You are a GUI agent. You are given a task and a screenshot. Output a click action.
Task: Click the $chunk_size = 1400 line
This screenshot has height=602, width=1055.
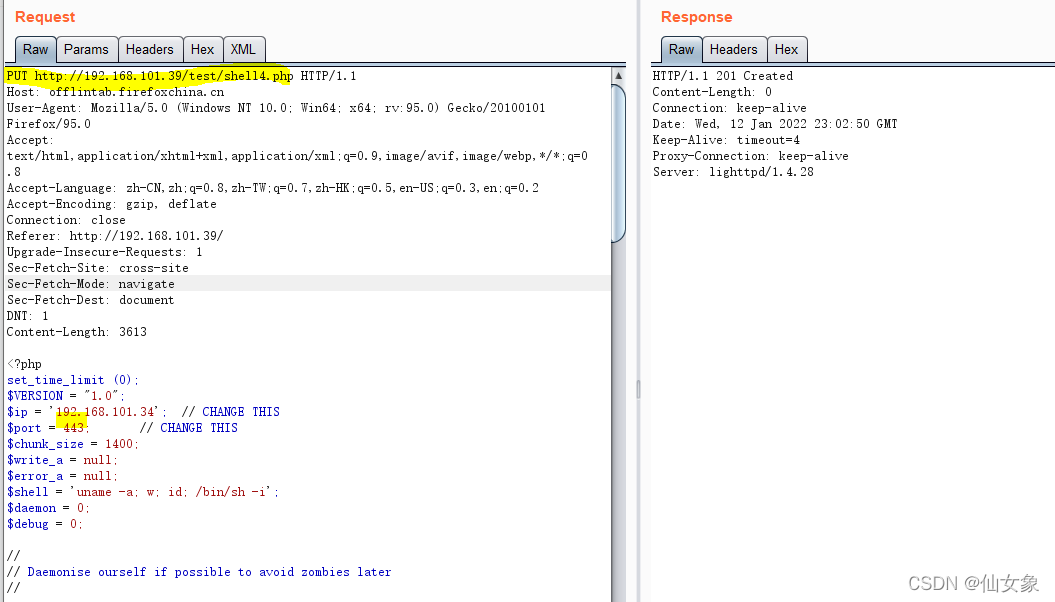click(73, 444)
